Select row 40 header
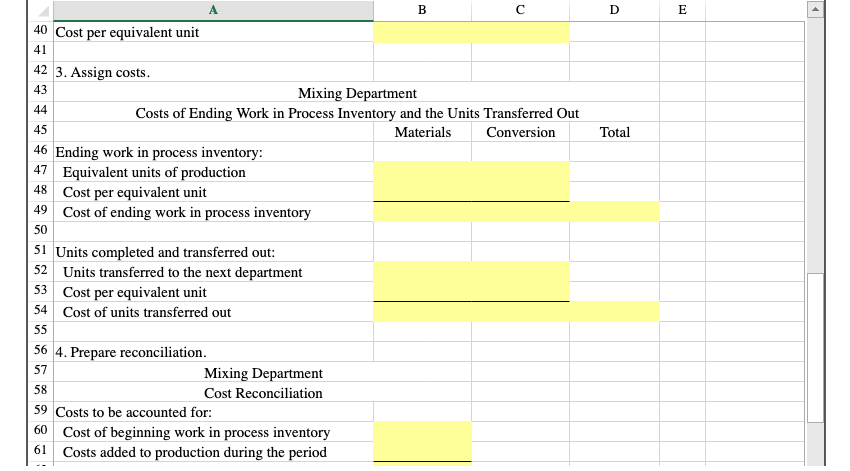850x471 pixels. pos(41,30)
